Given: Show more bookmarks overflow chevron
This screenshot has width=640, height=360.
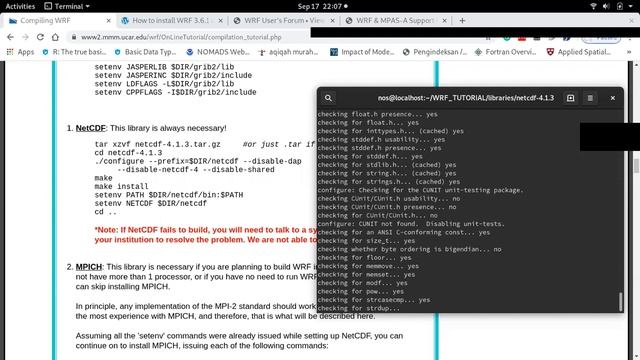Looking at the screenshot, I should point(629,52).
